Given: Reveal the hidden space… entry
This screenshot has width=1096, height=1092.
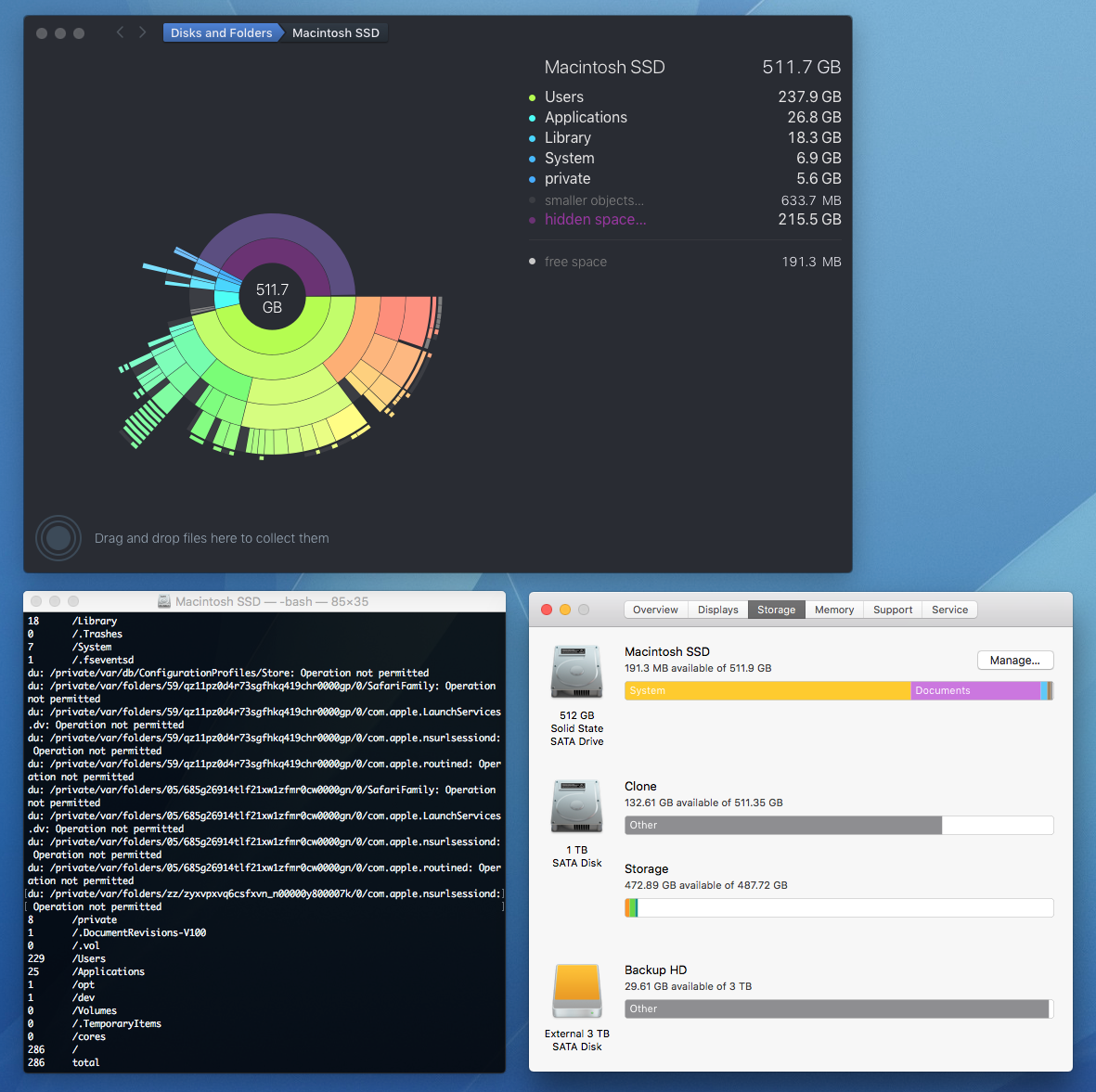Looking at the screenshot, I should pos(685,219).
